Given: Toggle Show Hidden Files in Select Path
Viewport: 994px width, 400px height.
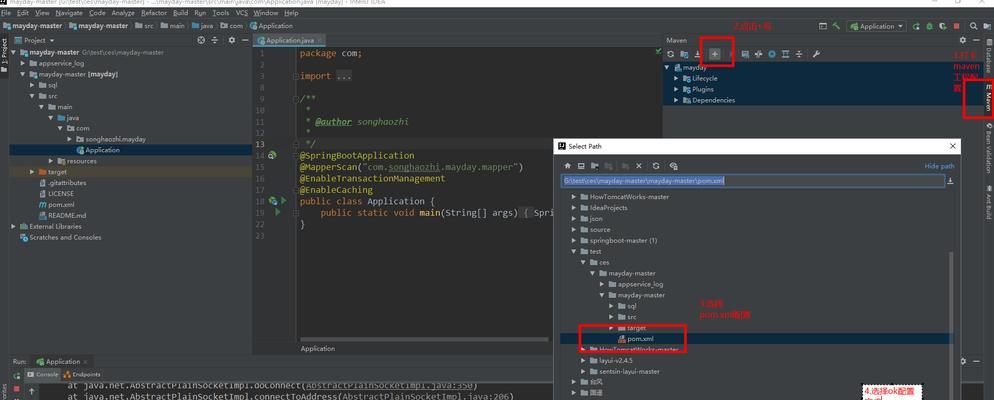Looking at the screenshot, I should (673, 165).
